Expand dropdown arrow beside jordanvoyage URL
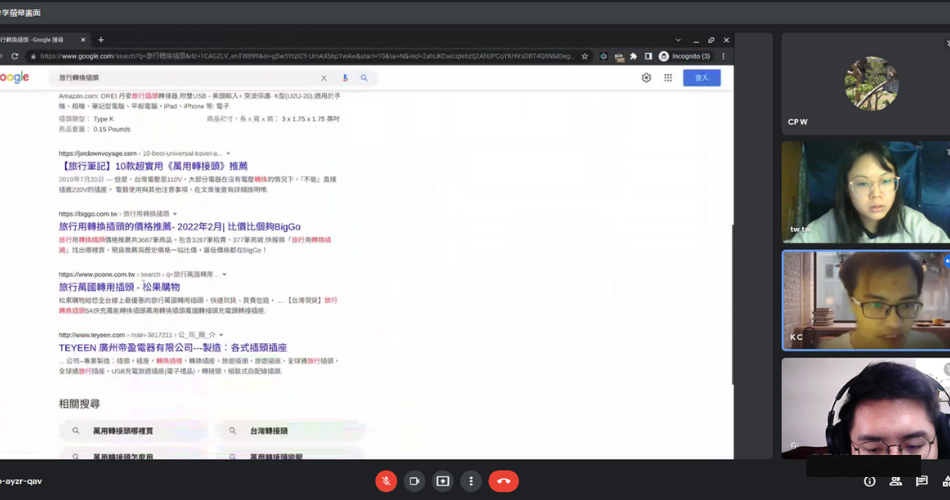 [228, 153]
